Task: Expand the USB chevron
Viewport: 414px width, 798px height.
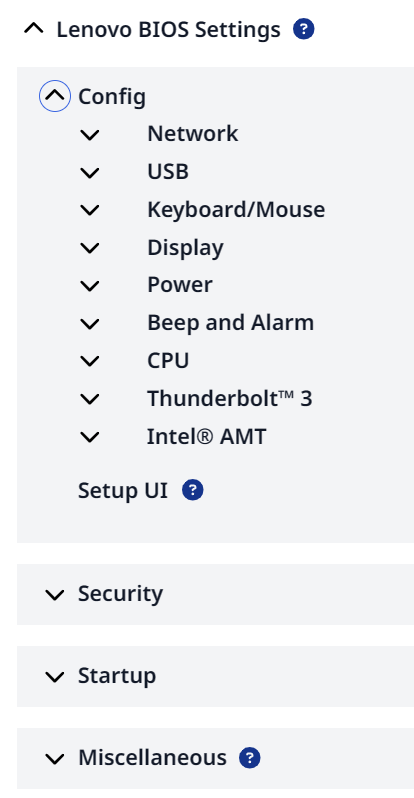Action: click(90, 173)
